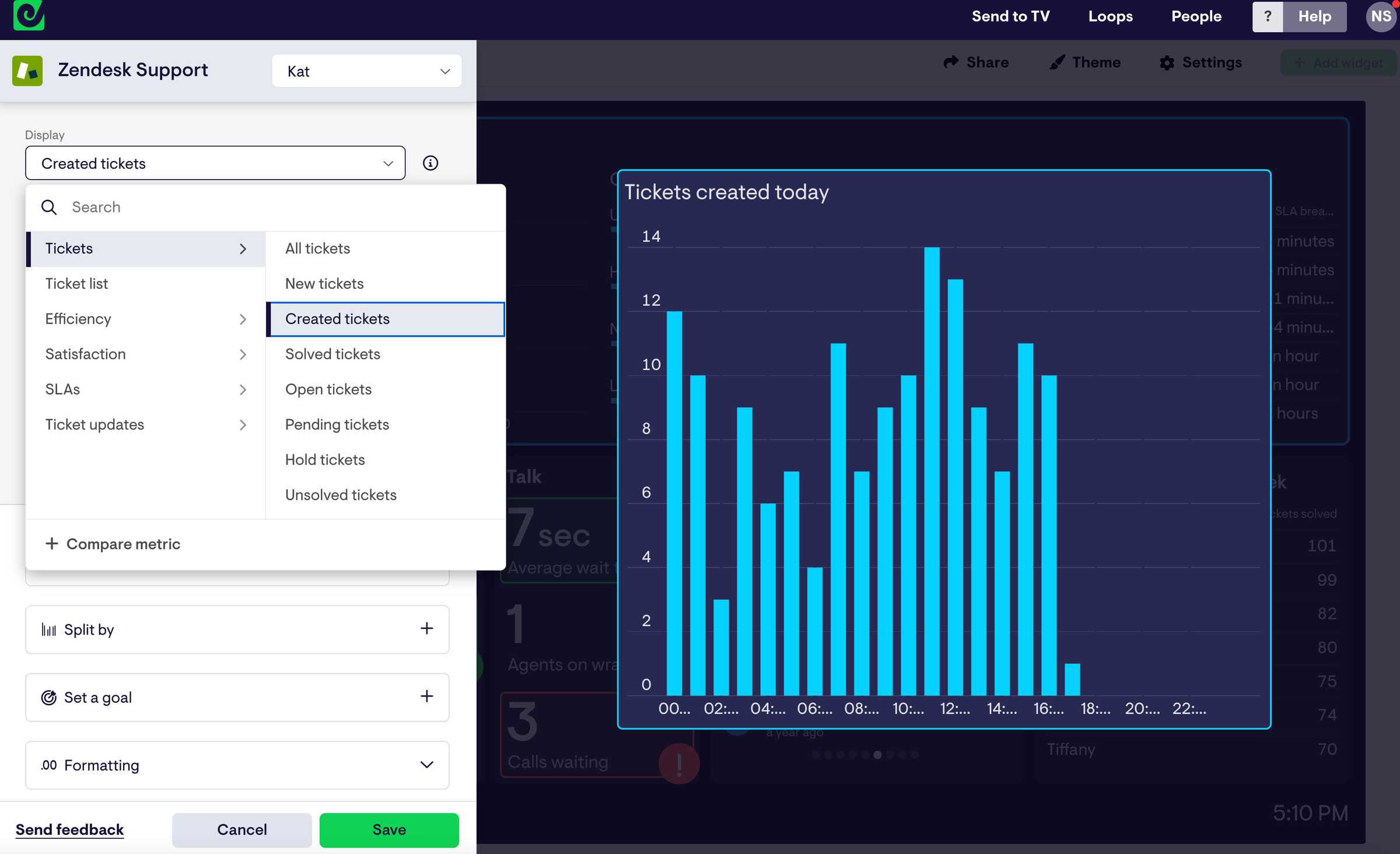Click the magnifying glass search icon
The height and width of the screenshot is (854, 1400).
click(49, 207)
